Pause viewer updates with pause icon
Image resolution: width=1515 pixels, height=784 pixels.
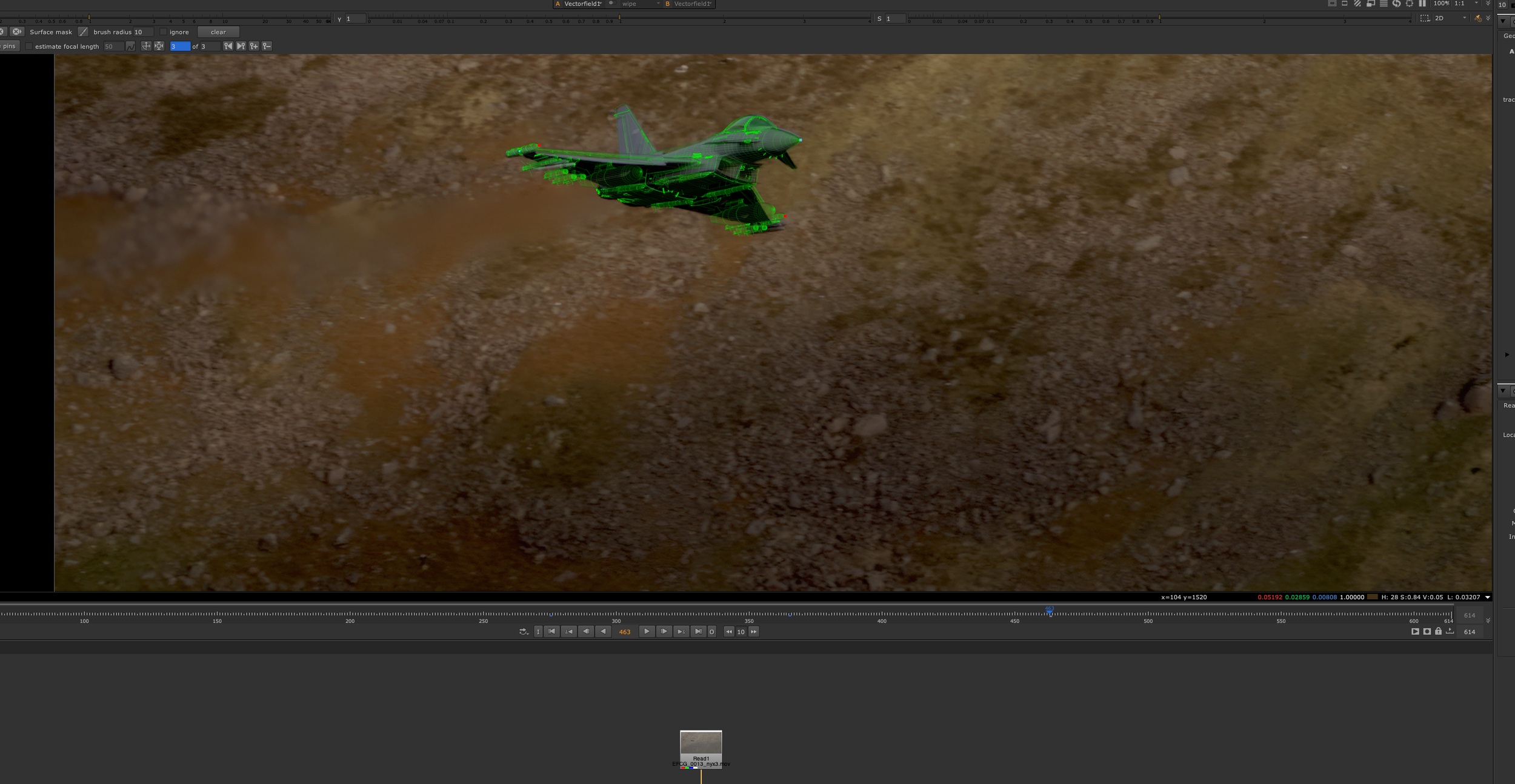click(x=1422, y=4)
